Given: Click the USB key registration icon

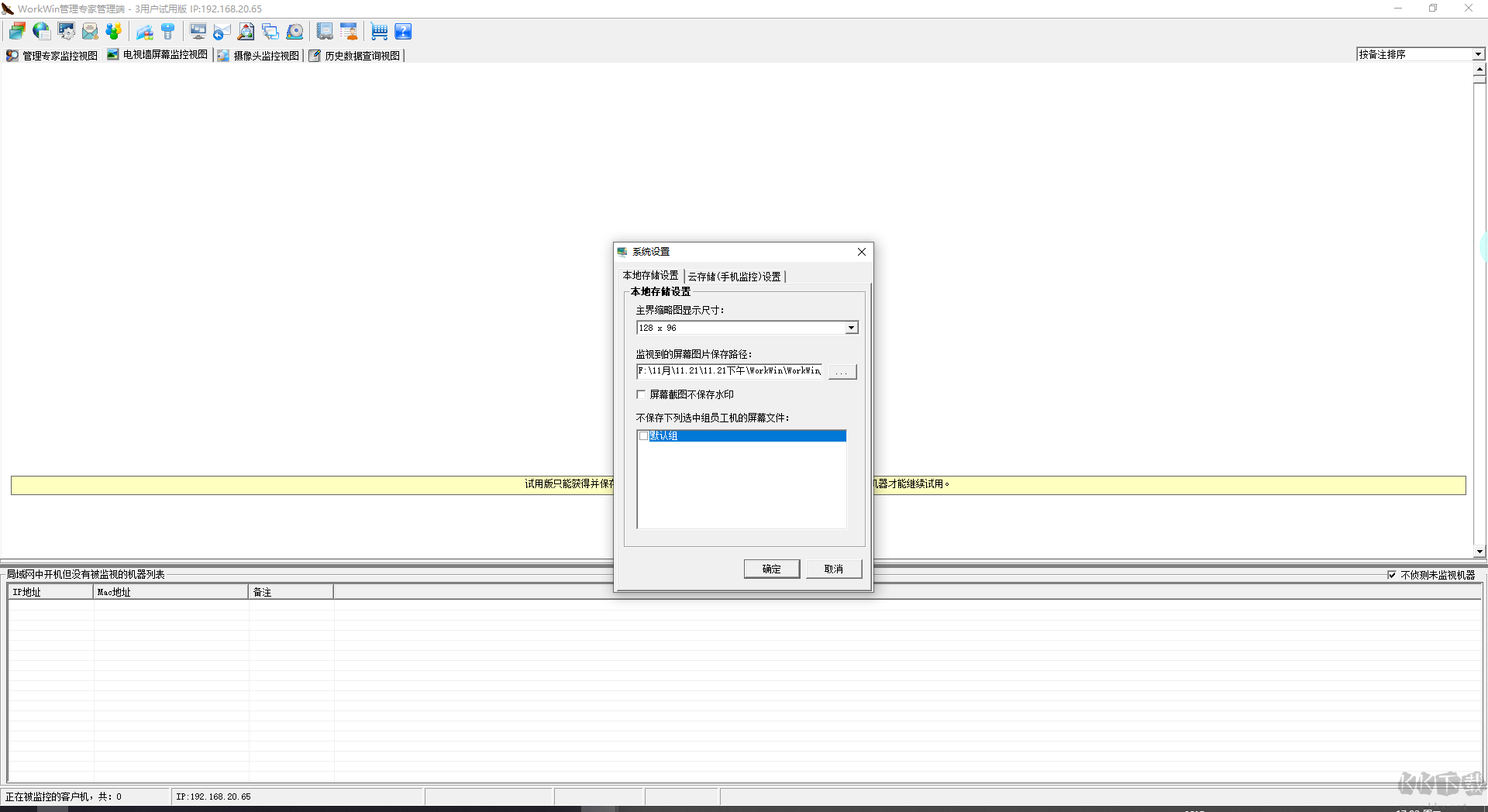Looking at the screenshot, I should [x=168, y=31].
